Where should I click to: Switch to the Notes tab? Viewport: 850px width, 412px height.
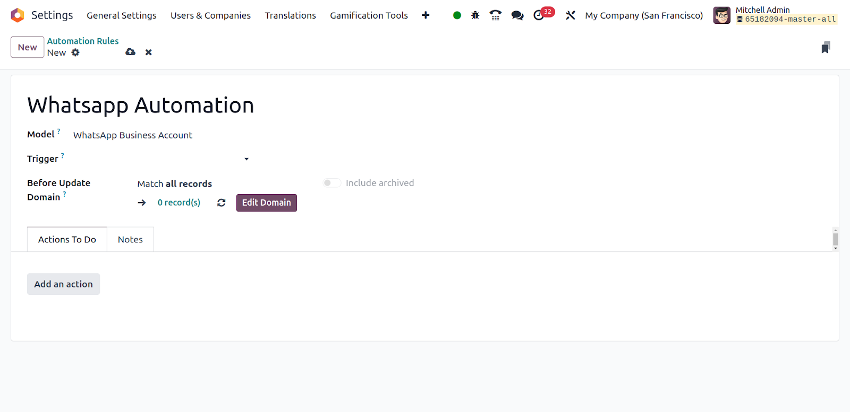[x=130, y=240]
